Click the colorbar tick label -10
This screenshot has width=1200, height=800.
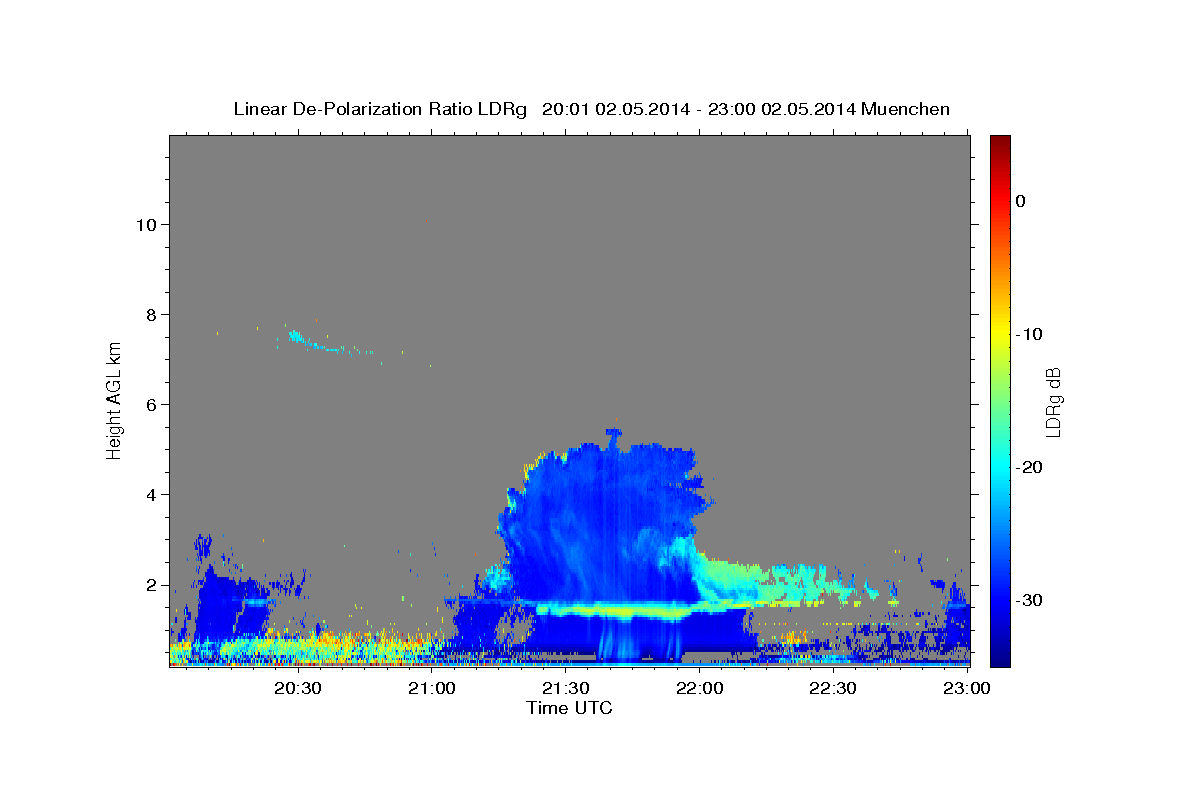point(1030,334)
